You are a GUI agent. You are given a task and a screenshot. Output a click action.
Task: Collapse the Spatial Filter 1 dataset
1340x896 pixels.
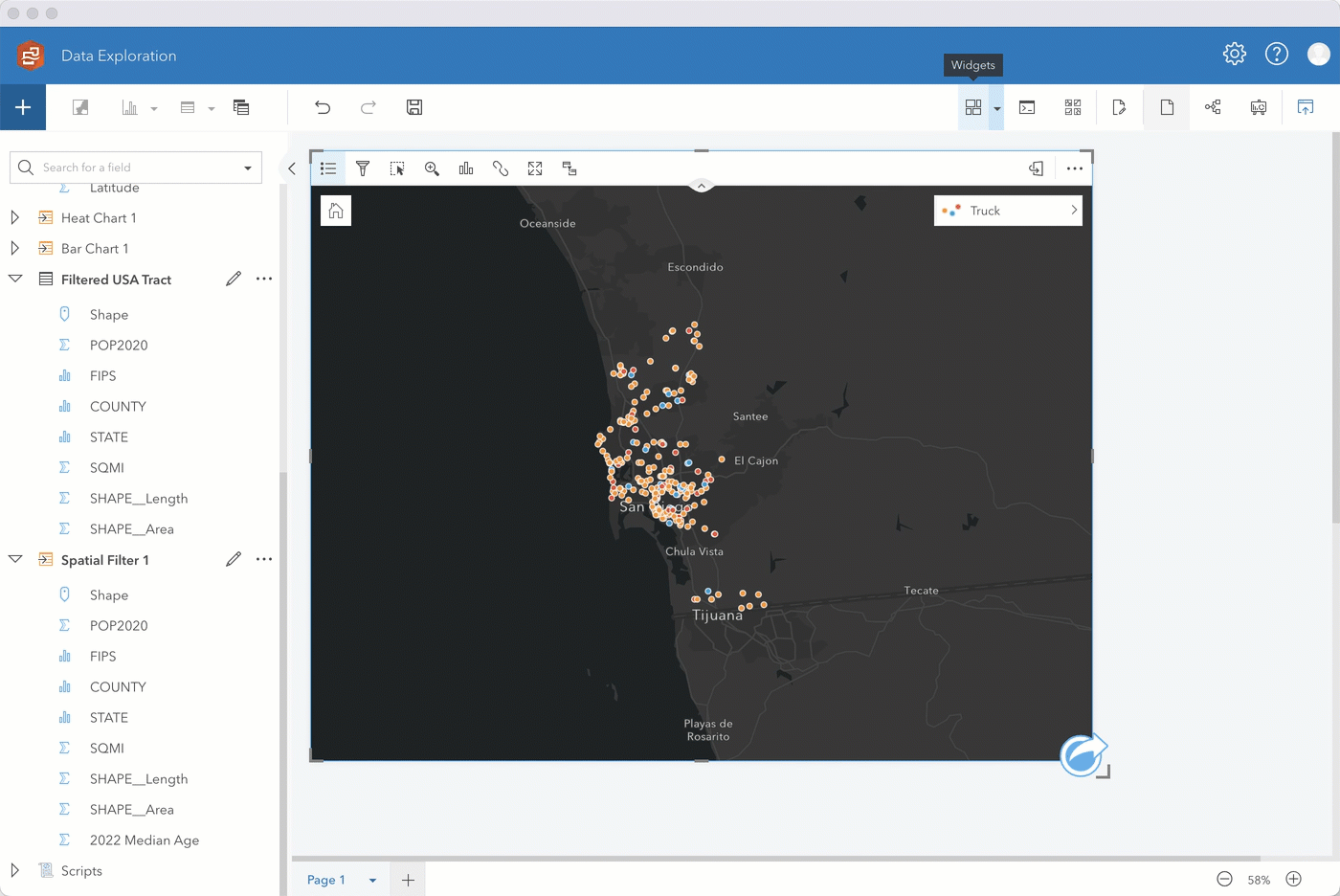pyautogui.click(x=15, y=560)
